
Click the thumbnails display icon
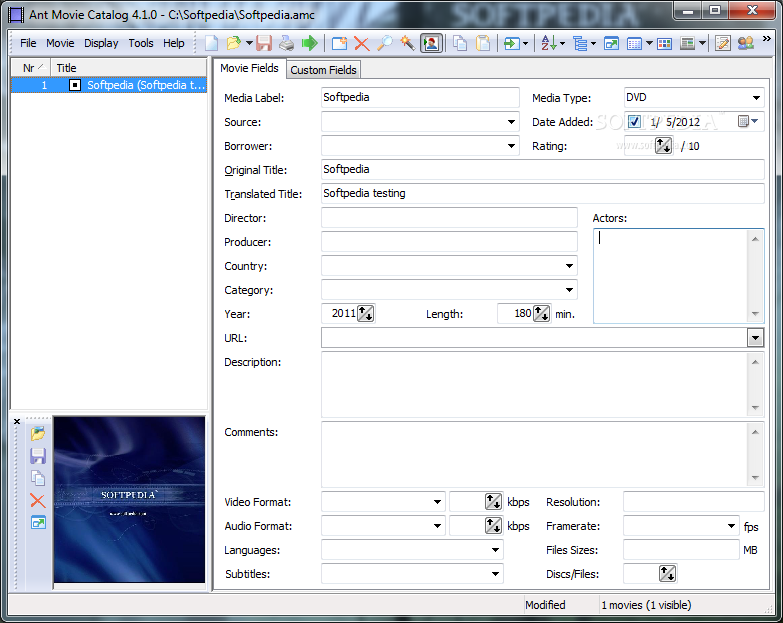coord(664,43)
